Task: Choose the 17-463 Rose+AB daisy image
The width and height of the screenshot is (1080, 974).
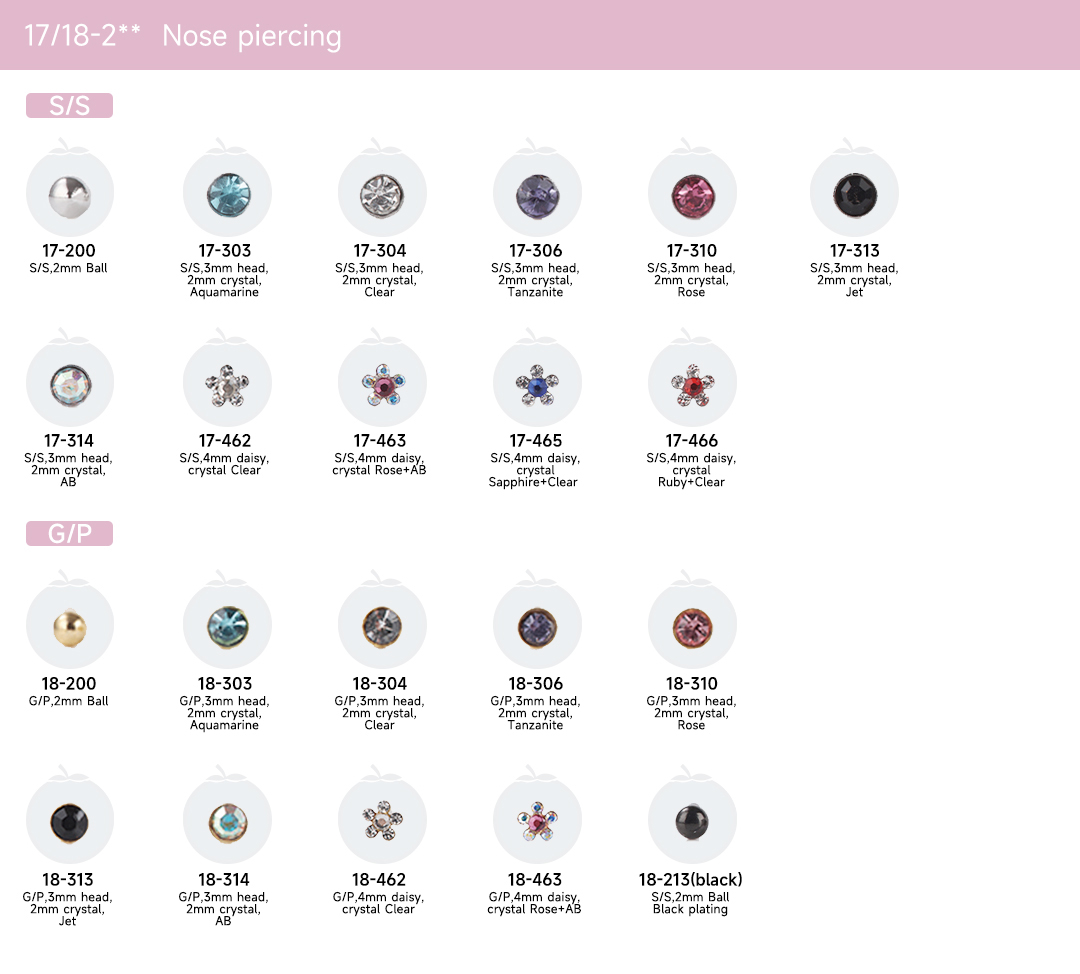Action: (382, 383)
